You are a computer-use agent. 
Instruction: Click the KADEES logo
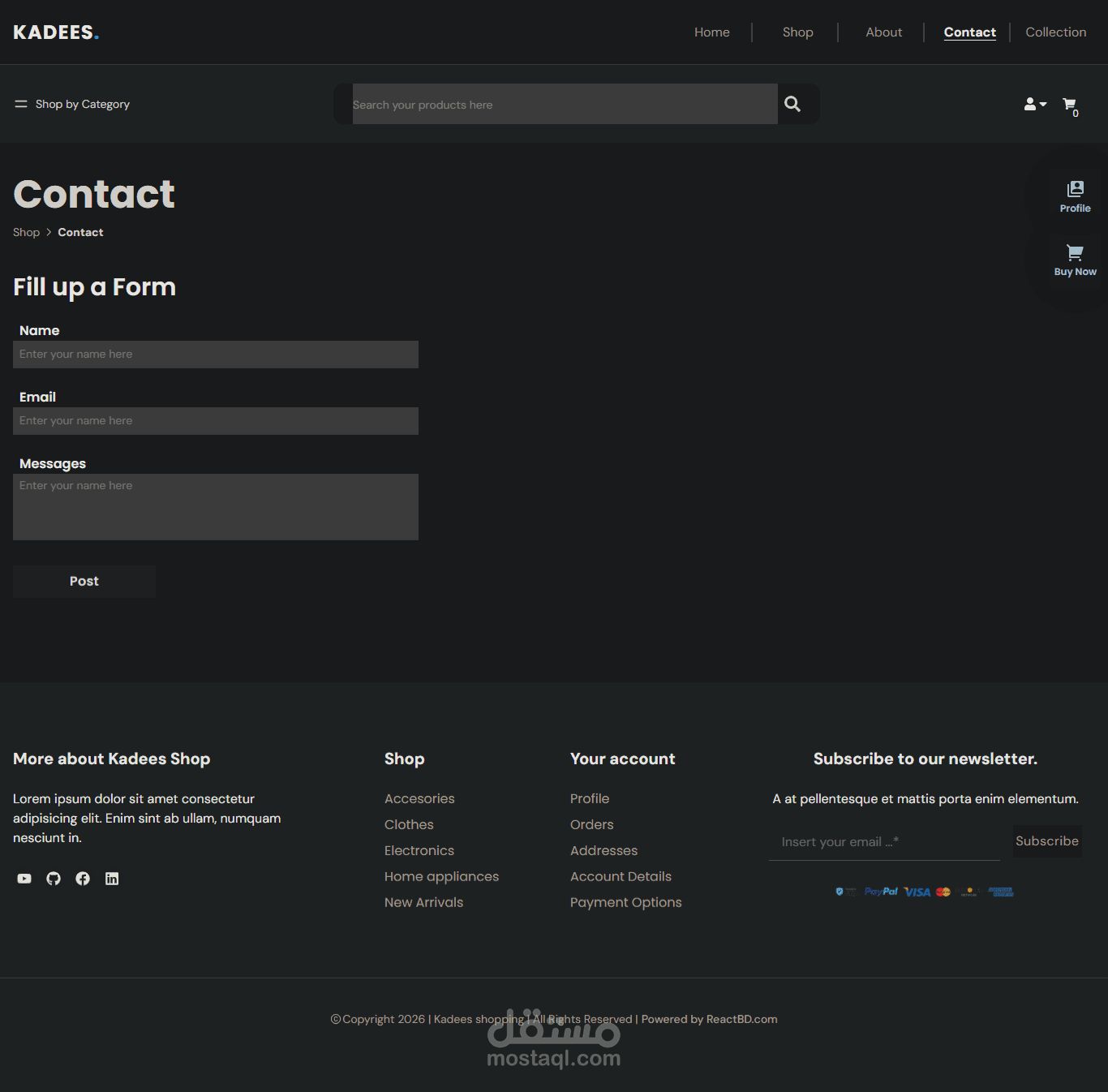pos(56,32)
